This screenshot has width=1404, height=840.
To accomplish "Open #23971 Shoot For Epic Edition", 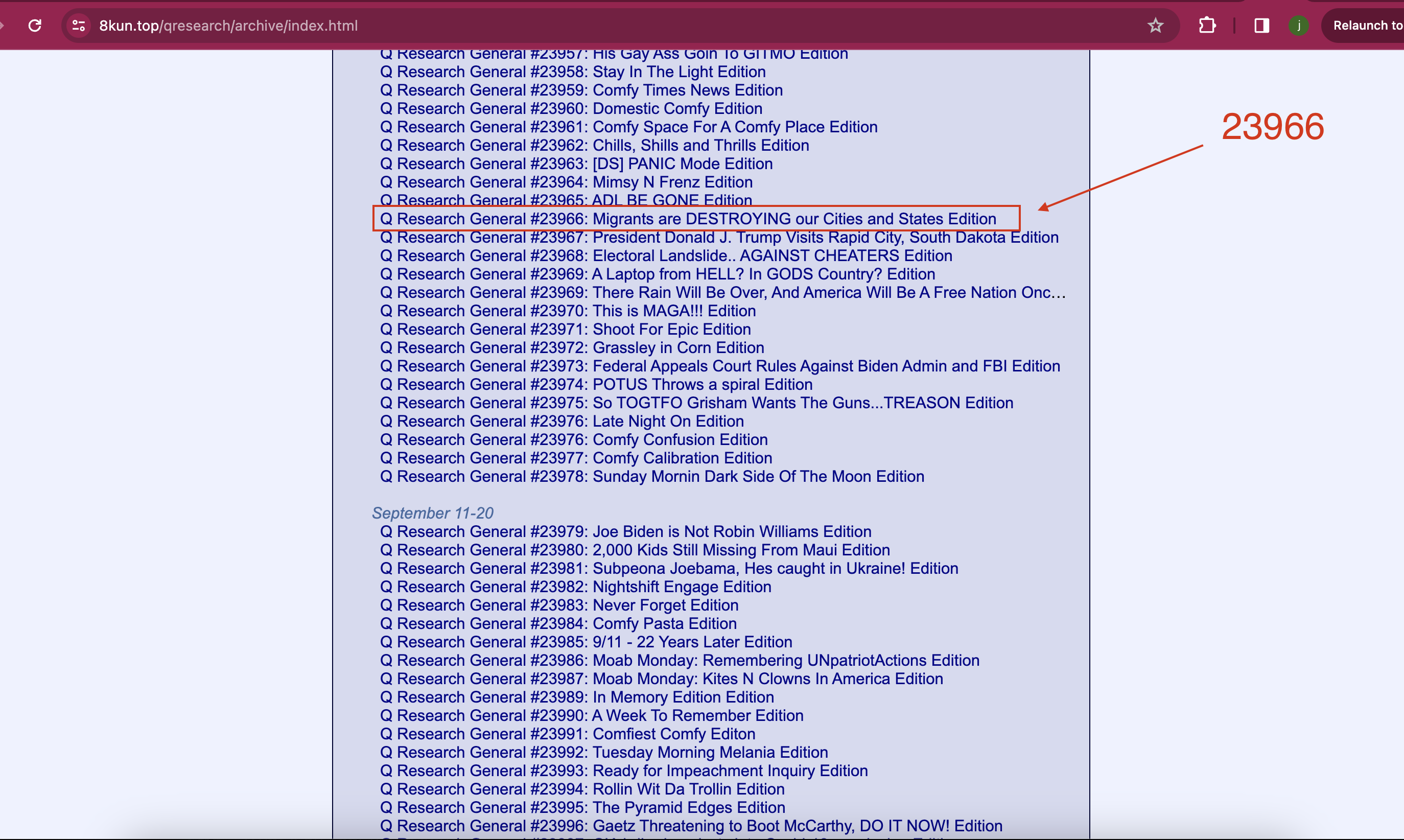I will tap(566, 330).
